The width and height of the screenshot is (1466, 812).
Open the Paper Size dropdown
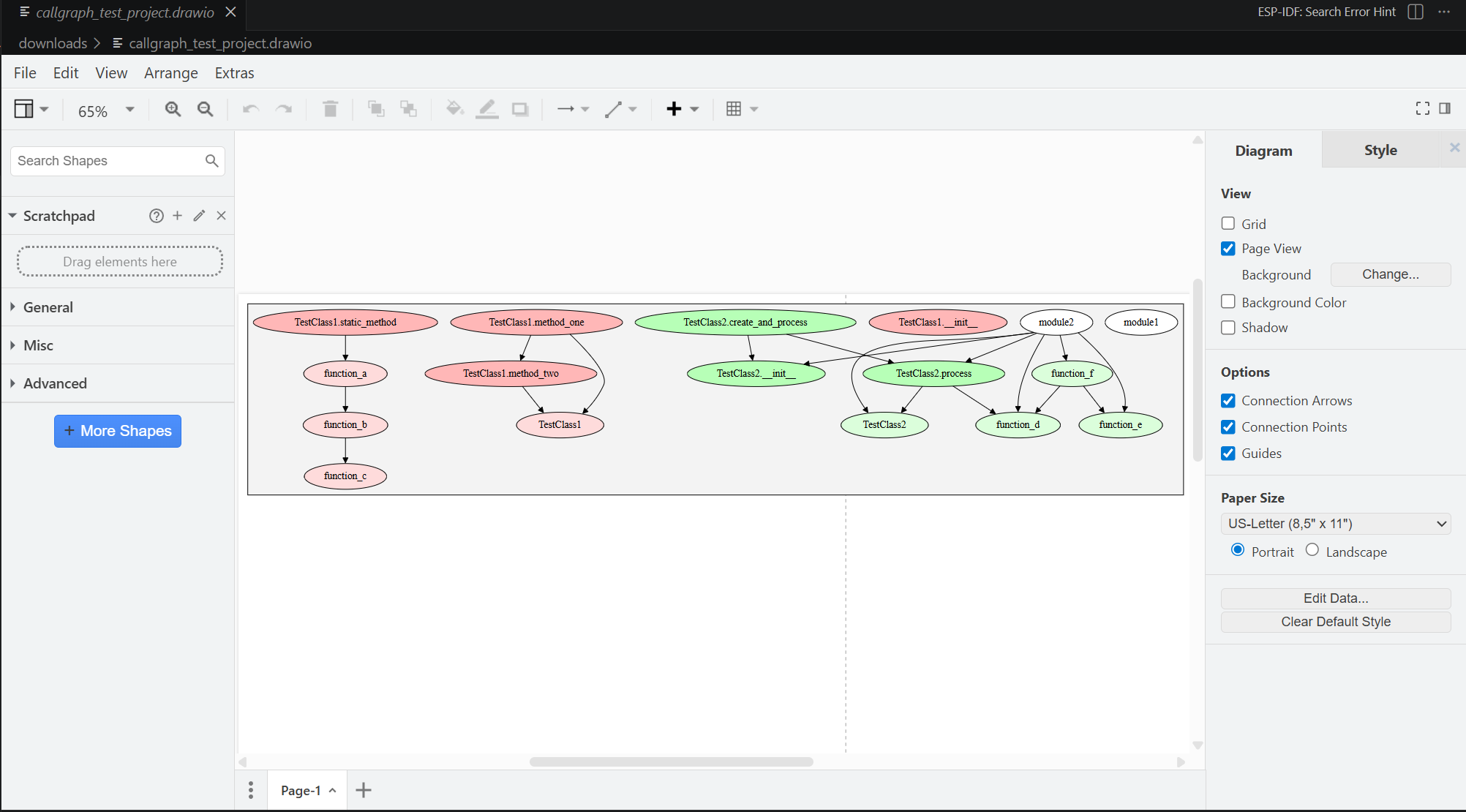tap(1336, 524)
